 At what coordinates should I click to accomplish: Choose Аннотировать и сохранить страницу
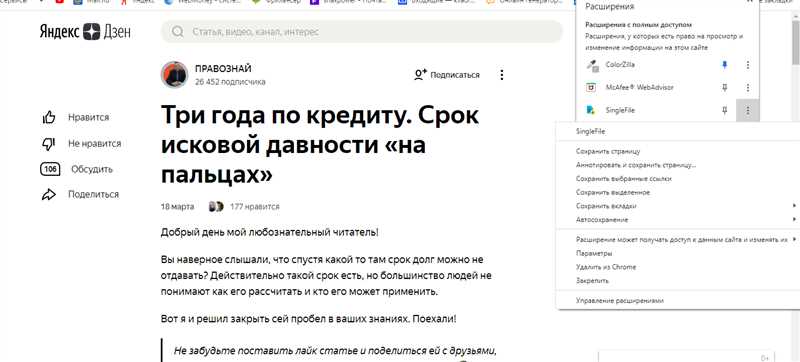(x=678, y=165)
